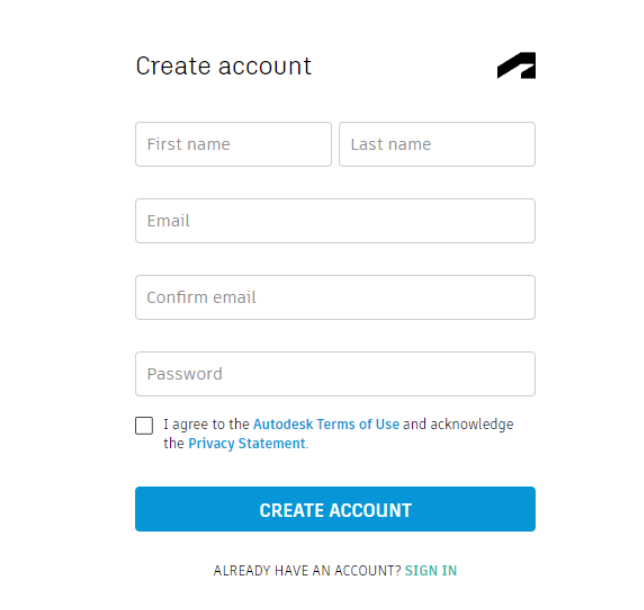Click the Autodesk logo icon
Image resolution: width=644 pixels, height=610 pixels.
click(516, 65)
